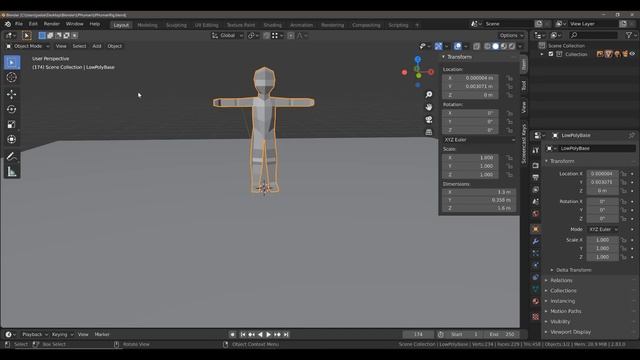Enable Wireframe viewport shading

(487, 46)
